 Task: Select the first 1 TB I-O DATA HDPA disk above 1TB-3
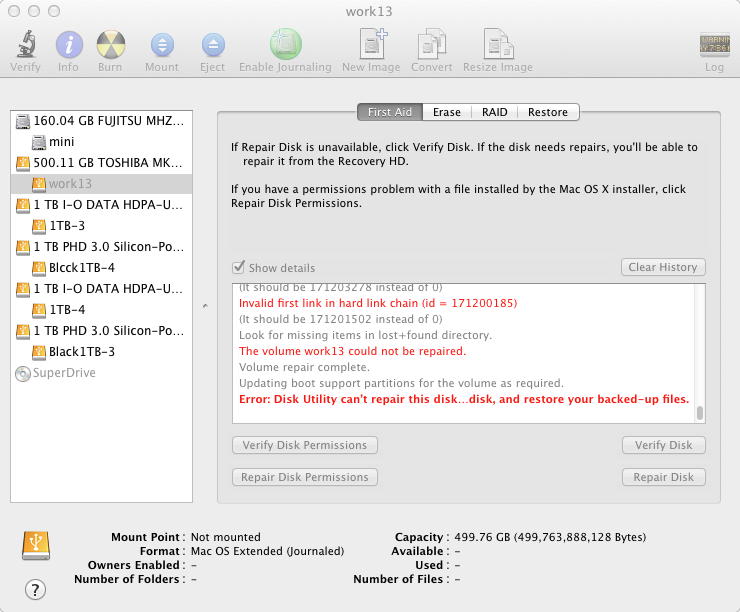click(x=101, y=205)
